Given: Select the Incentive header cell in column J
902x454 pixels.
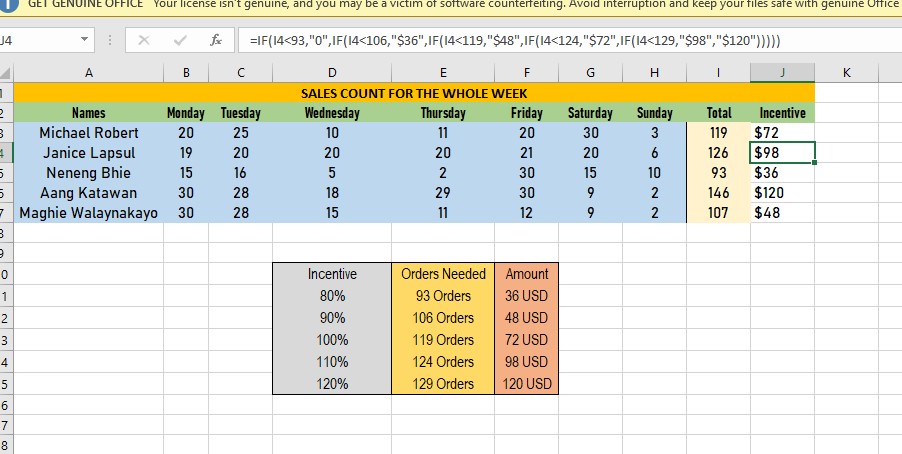Looking at the screenshot, I should [x=782, y=113].
